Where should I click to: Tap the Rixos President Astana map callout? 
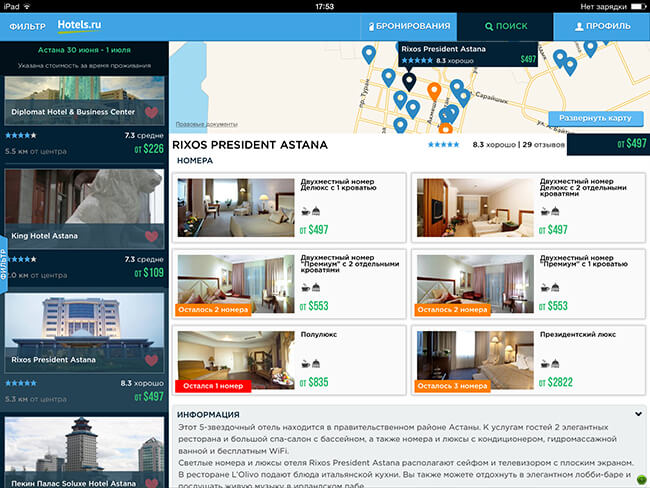(468, 54)
